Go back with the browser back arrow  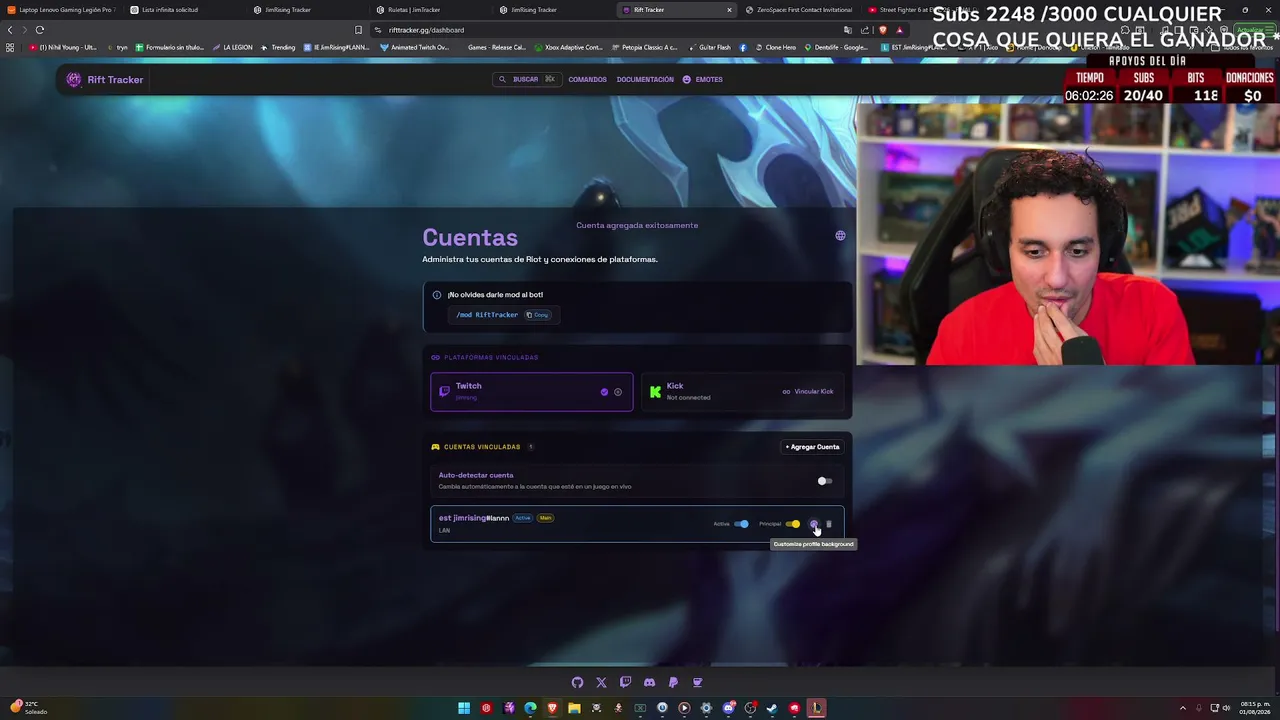[x=10, y=30]
